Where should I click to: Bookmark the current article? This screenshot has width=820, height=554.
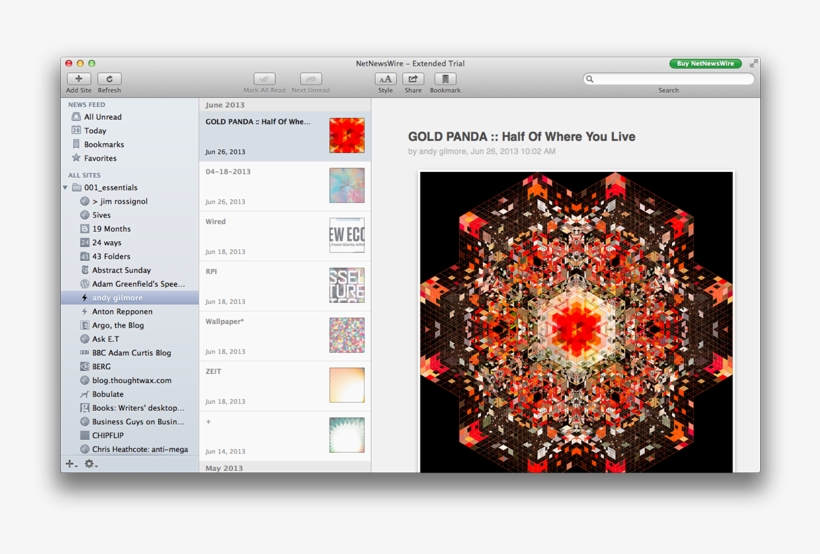coord(445,78)
